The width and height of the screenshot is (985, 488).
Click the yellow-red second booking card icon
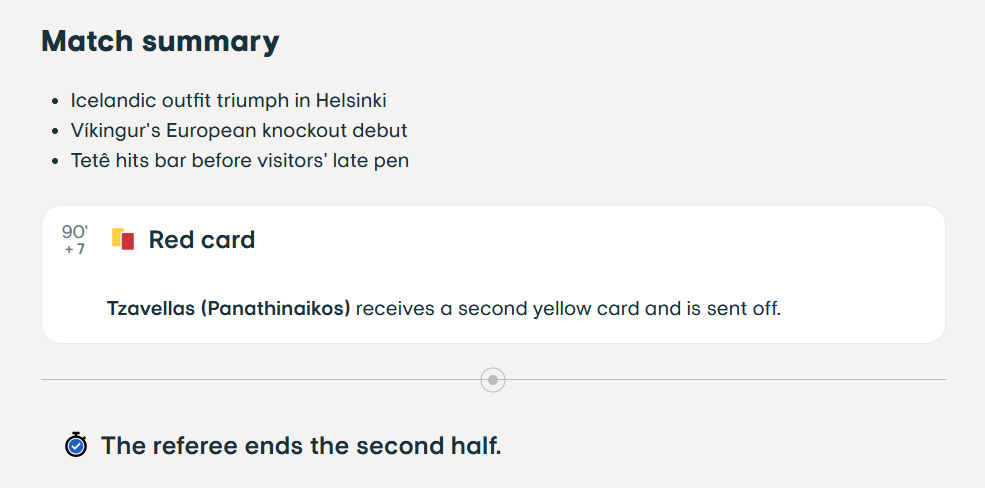[123, 240]
